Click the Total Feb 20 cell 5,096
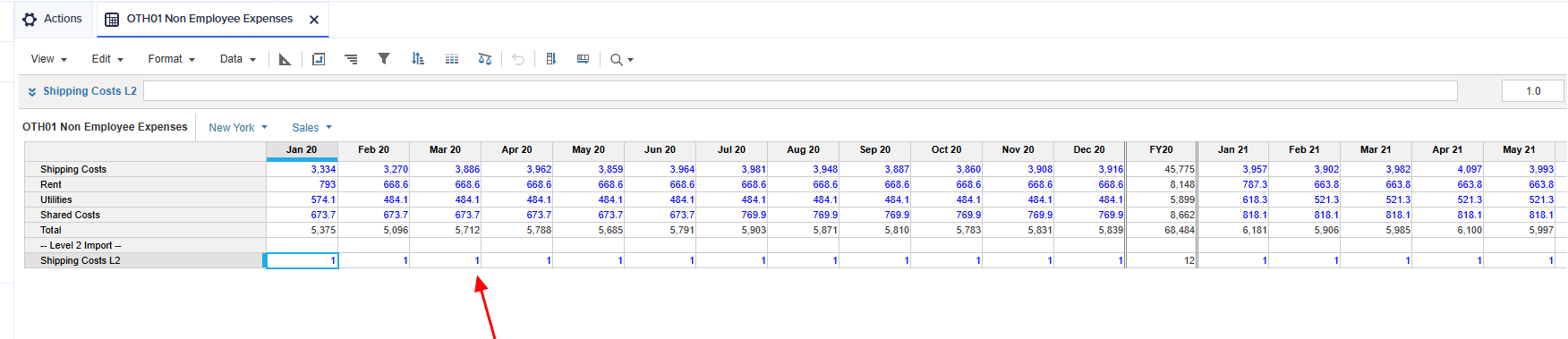This screenshot has height=339, width=1568. pyautogui.click(x=374, y=230)
